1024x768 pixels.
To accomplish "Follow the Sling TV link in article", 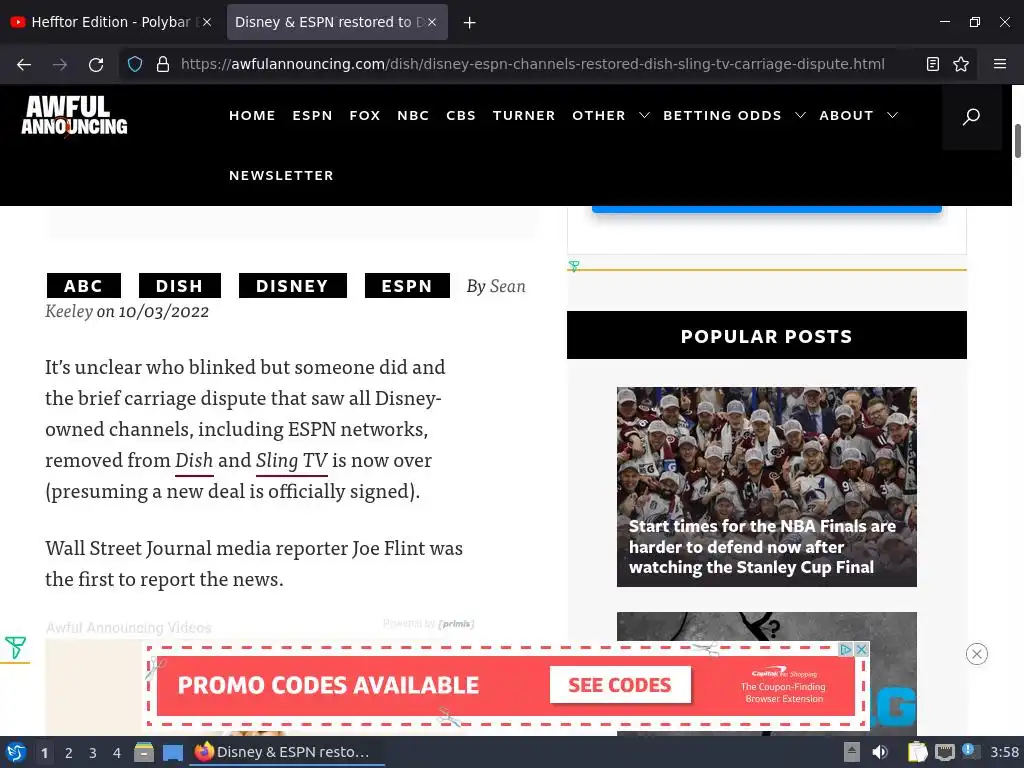I will 291,460.
